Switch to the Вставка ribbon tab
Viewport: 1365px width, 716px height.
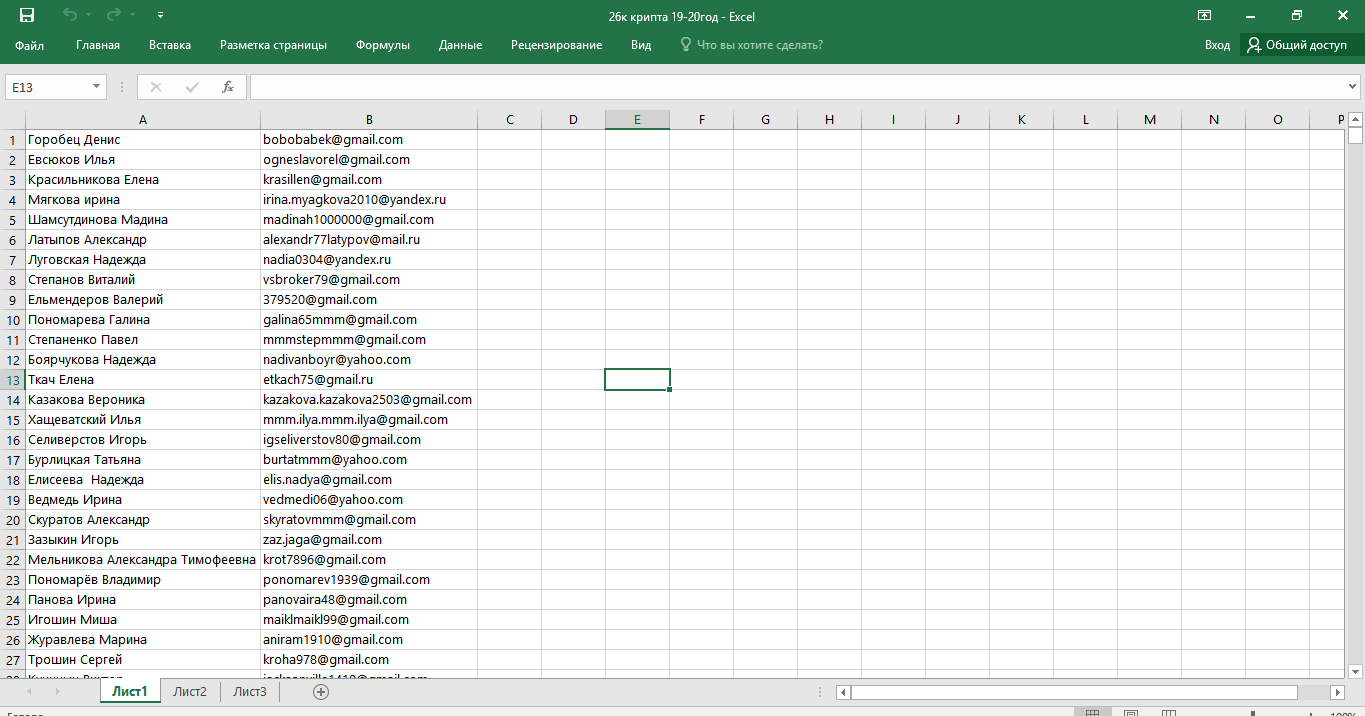click(170, 45)
